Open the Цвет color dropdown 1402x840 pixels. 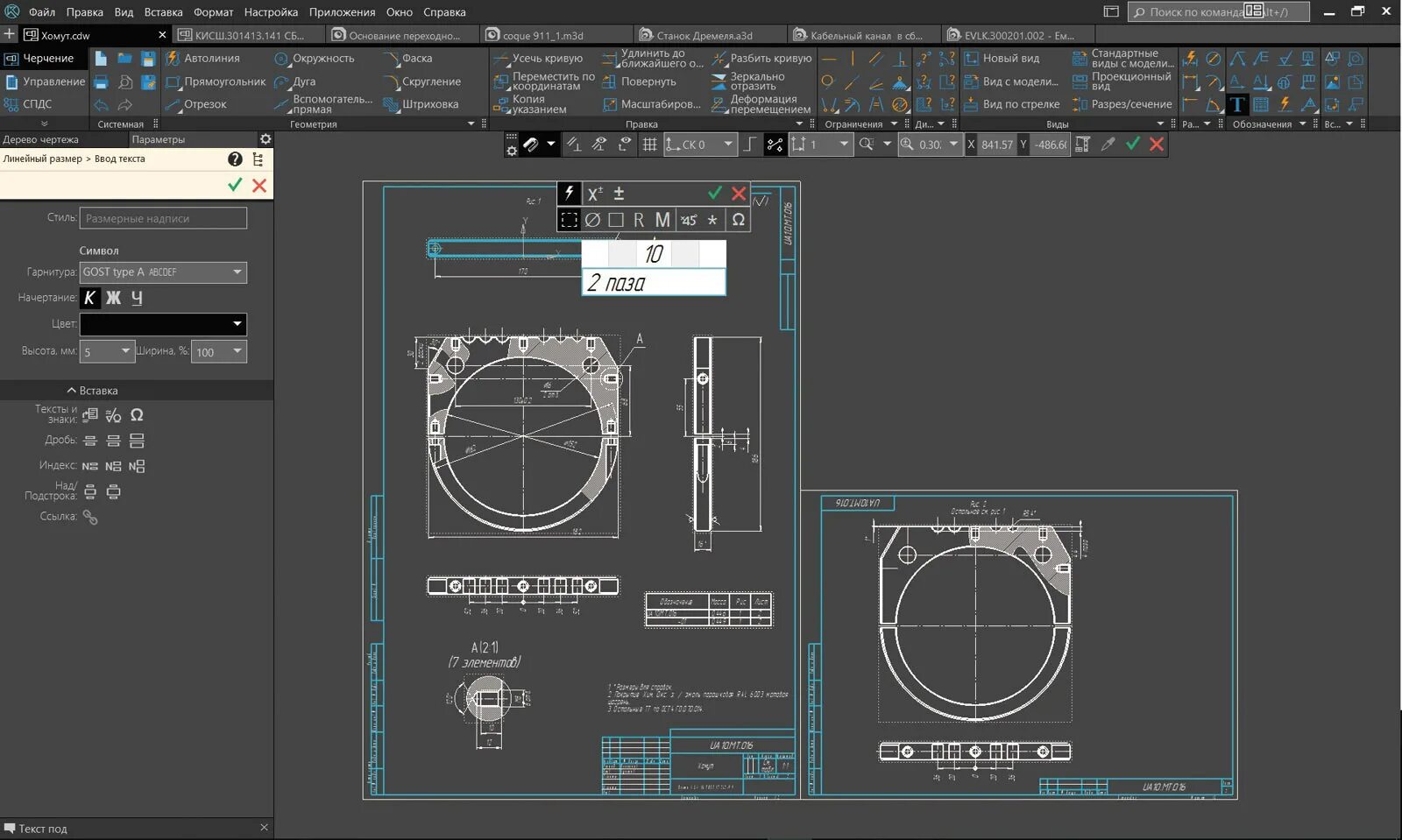237,324
